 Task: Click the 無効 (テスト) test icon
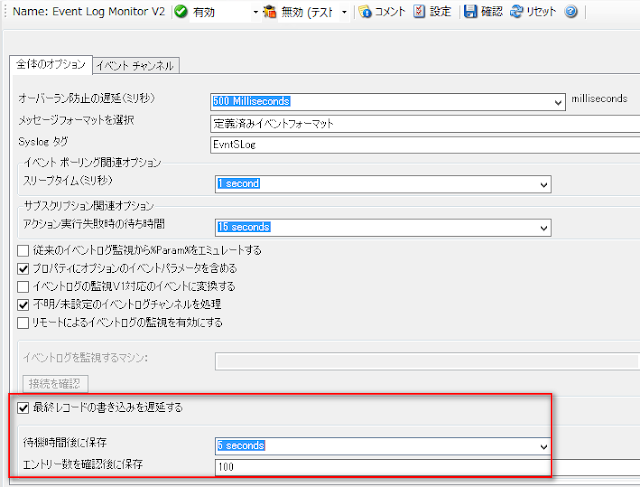pyautogui.click(x=269, y=11)
